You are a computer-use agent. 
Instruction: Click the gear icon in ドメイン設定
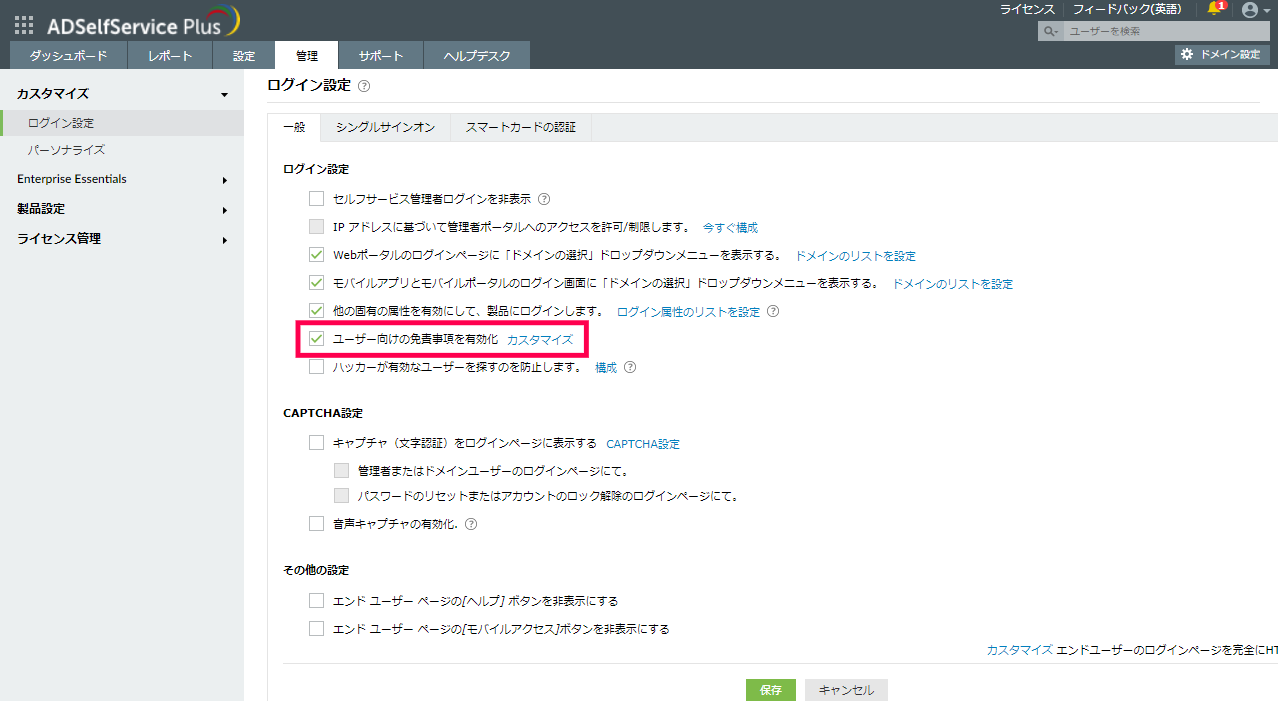tap(1187, 54)
